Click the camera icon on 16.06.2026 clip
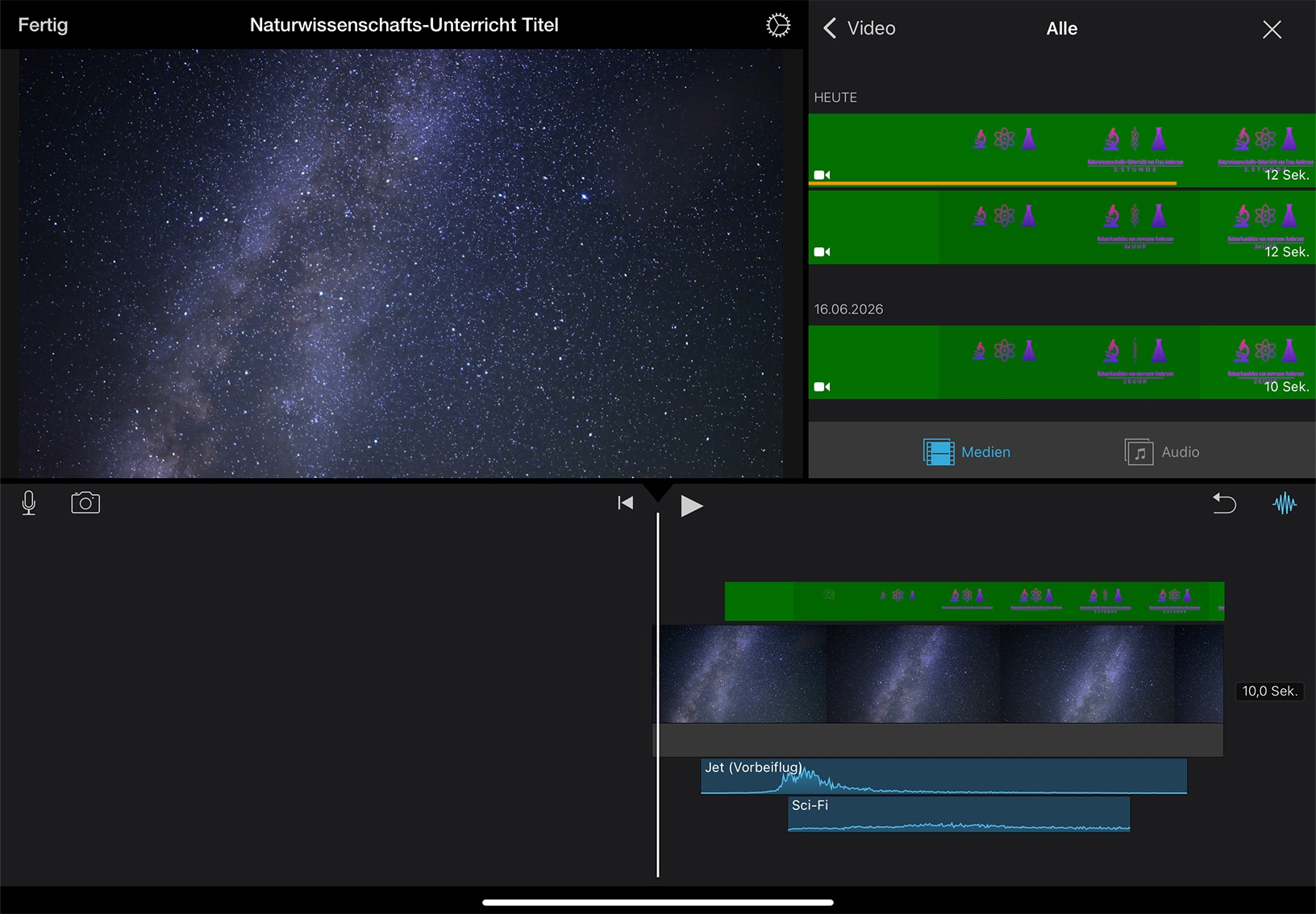 822,387
